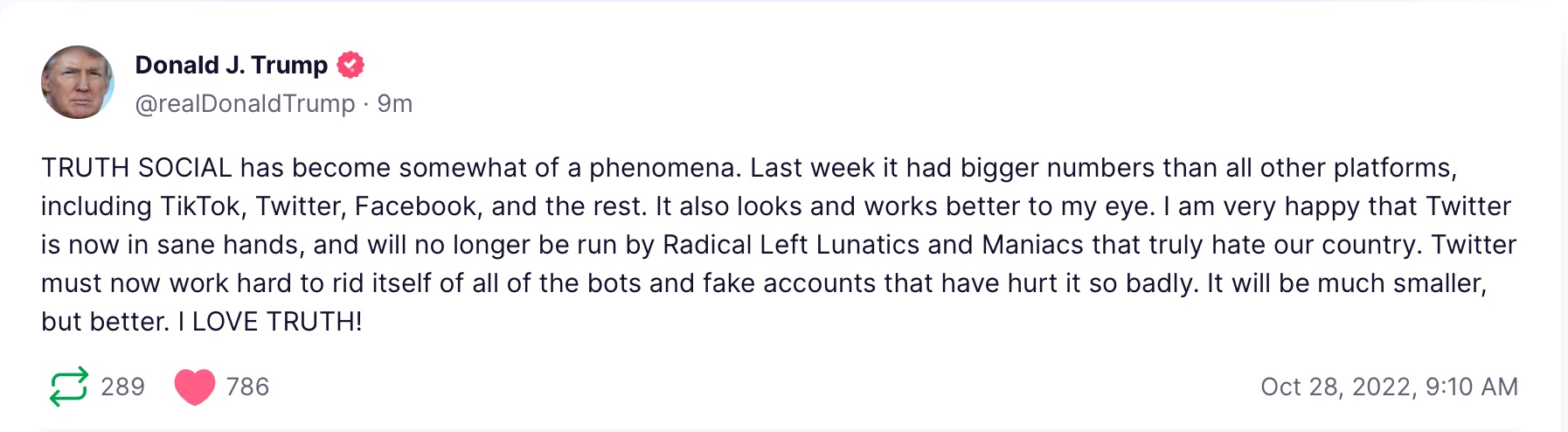The width and height of the screenshot is (1568, 432).
Task: Open the Oct 28, 2022, 9:10 AM timestamp
Action: click(x=1389, y=387)
